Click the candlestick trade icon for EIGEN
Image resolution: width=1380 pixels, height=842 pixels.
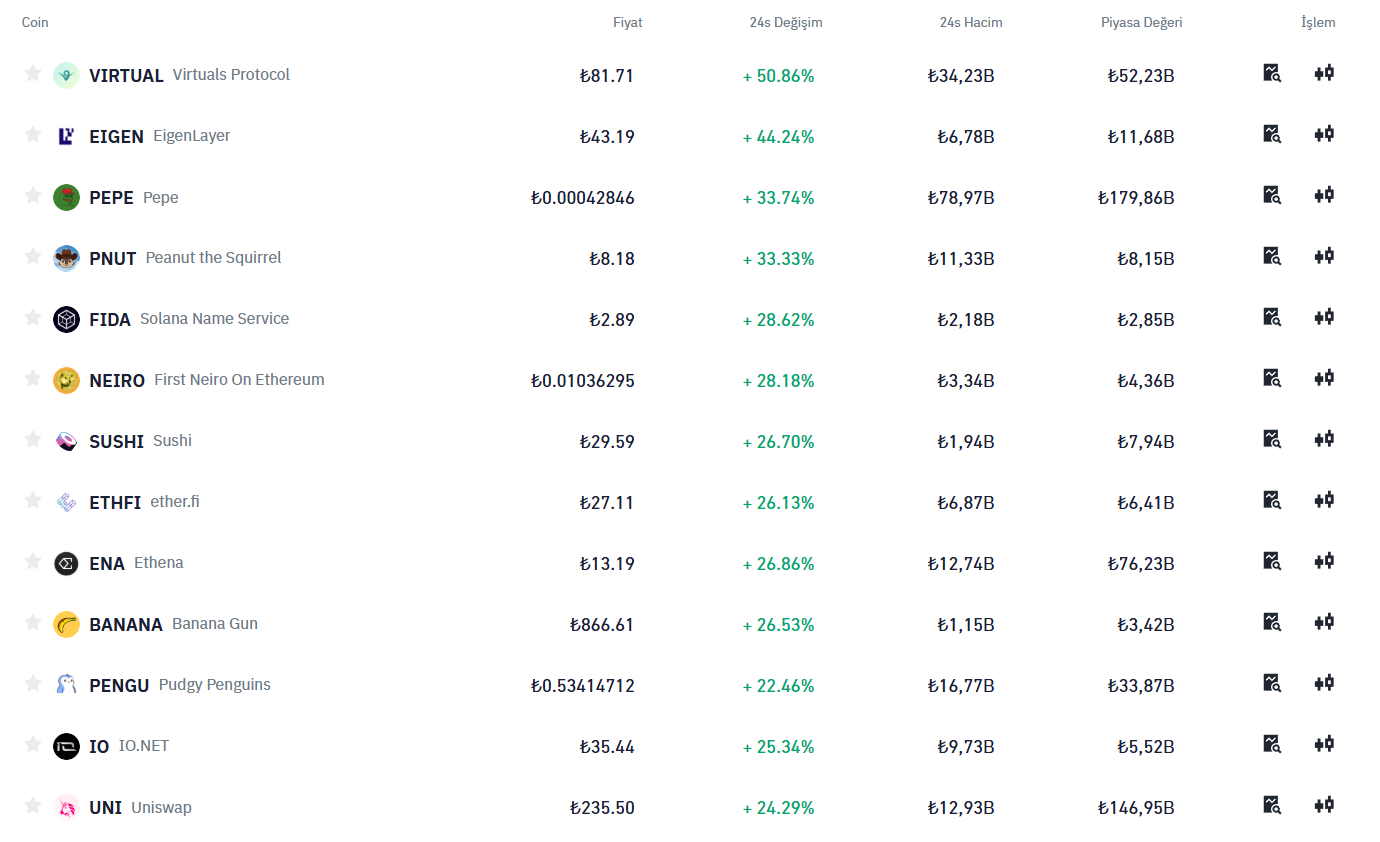(1324, 134)
